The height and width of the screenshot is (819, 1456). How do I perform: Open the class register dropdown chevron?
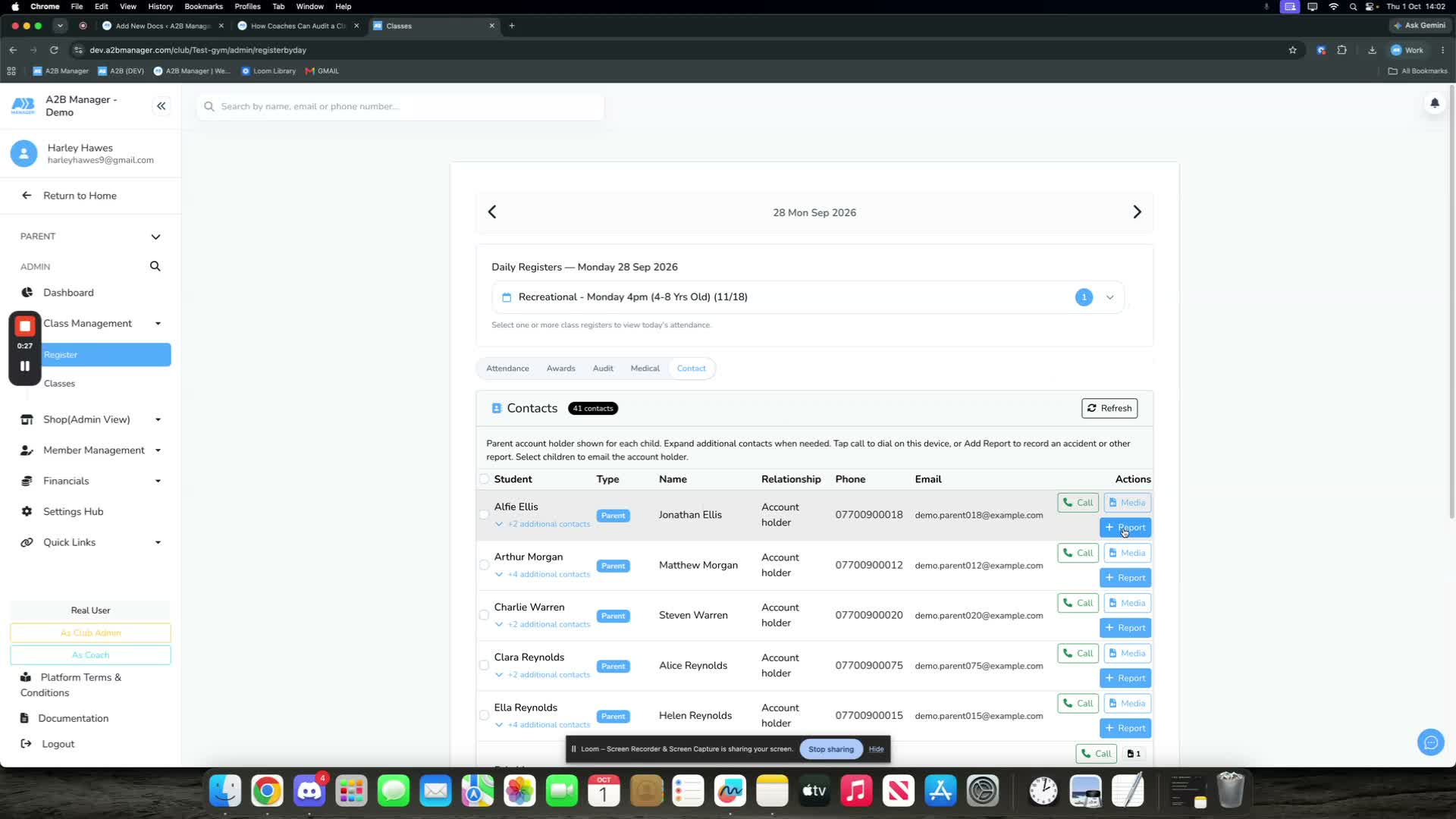[1109, 297]
